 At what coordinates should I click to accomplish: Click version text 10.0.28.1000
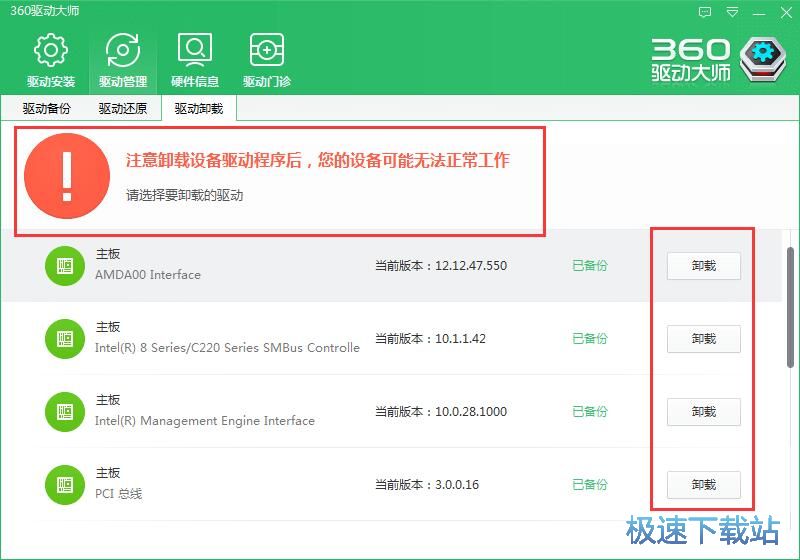[x=471, y=412]
